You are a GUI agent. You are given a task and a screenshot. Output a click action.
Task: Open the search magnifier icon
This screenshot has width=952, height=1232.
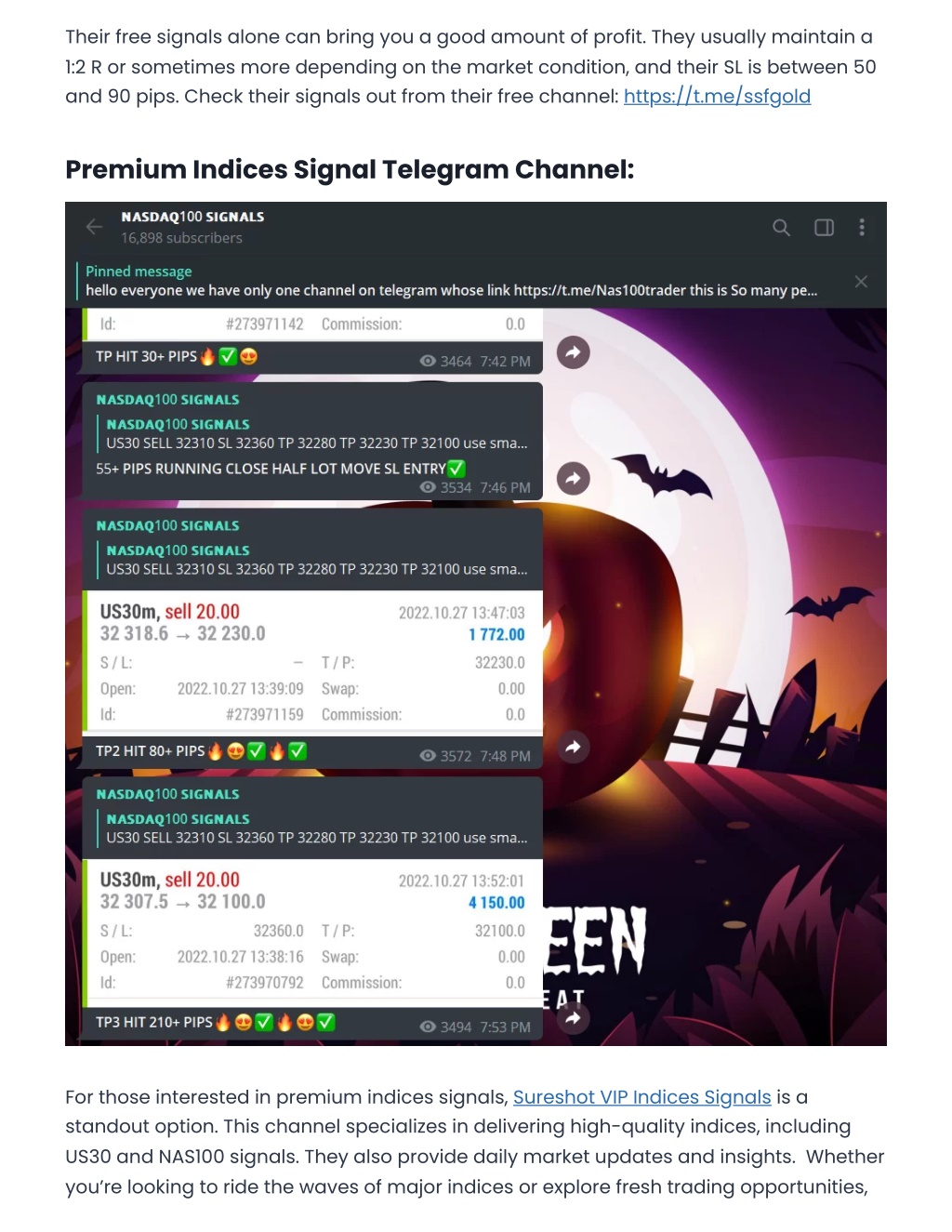click(781, 228)
